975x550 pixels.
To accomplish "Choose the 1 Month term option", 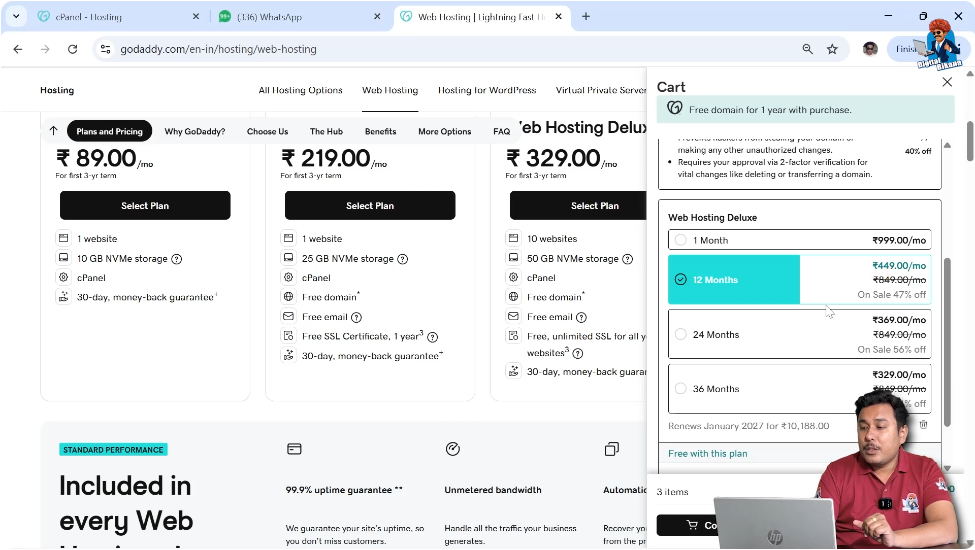I will 800,240.
